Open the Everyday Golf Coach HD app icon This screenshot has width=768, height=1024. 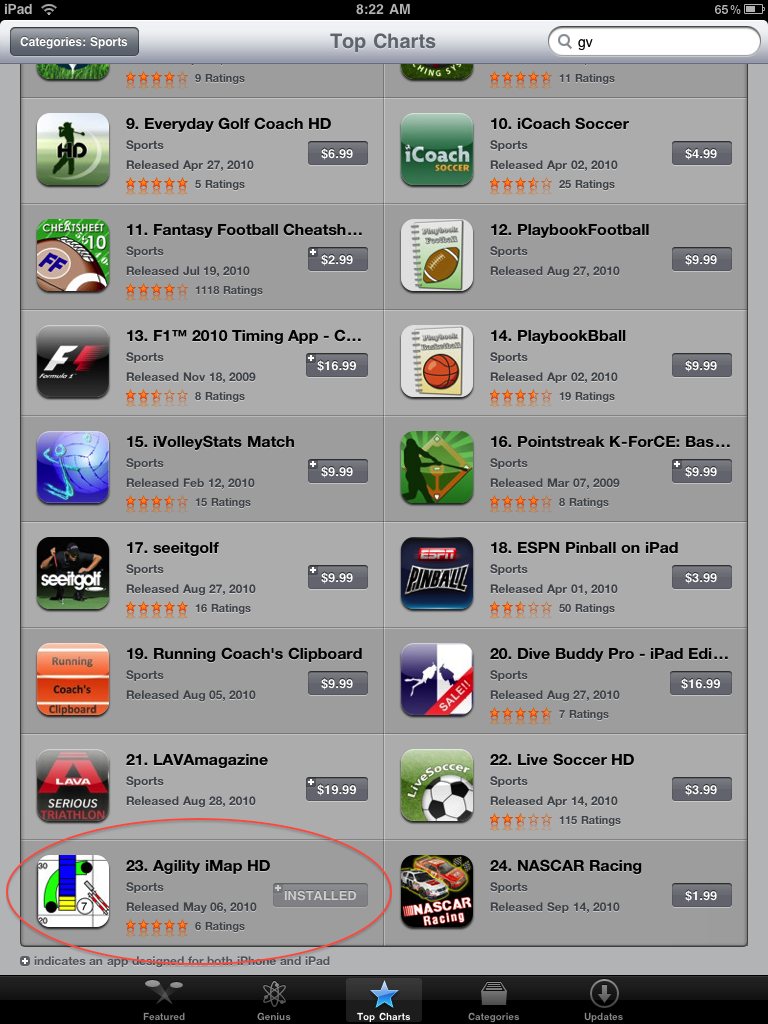coord(72,149)
